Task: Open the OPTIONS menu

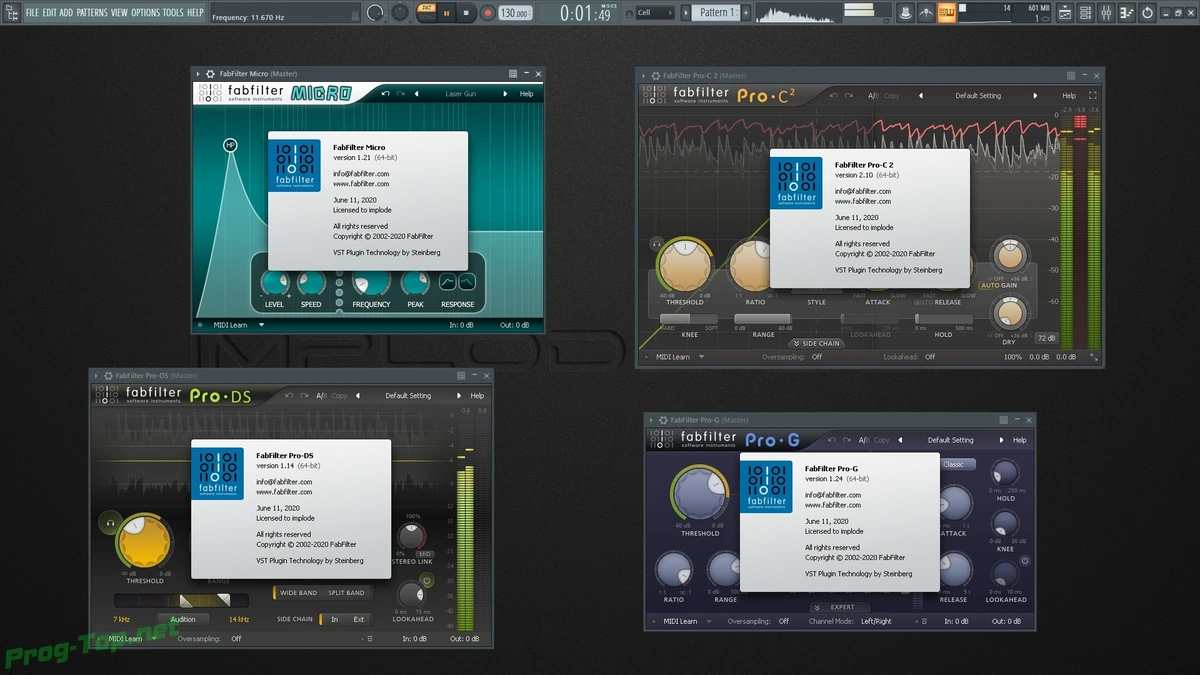Action: pos(145,13)
